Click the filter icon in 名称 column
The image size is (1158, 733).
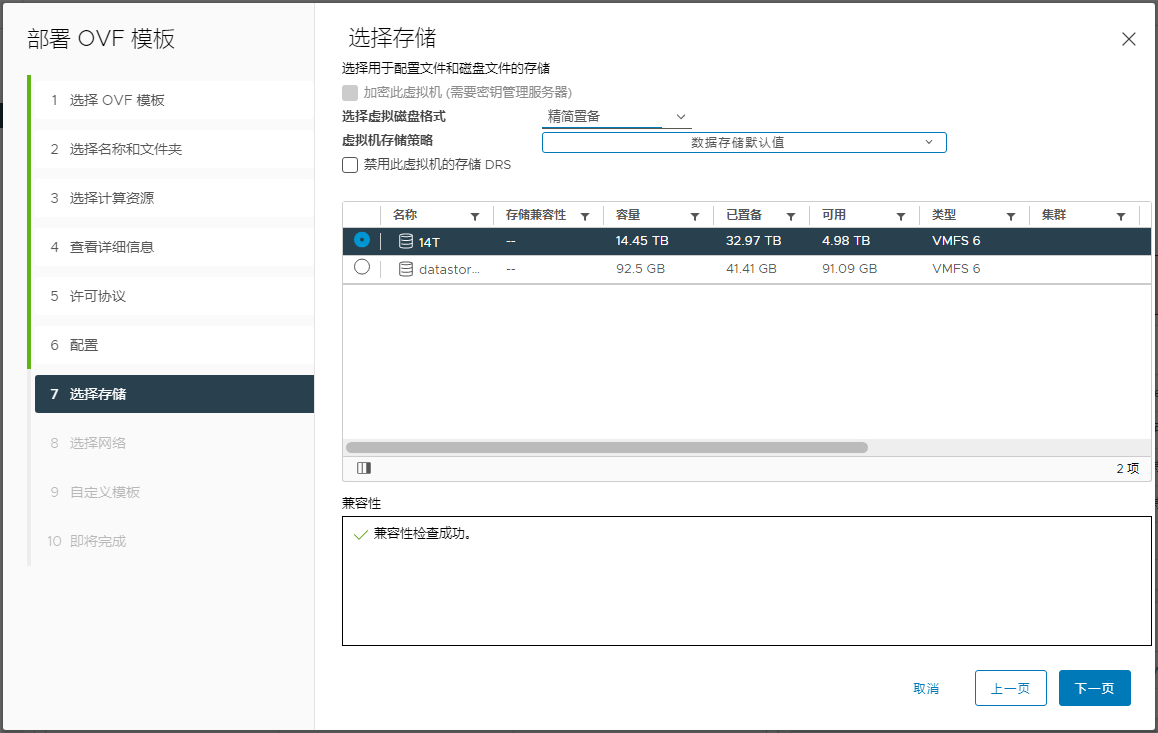pos(475,216)
